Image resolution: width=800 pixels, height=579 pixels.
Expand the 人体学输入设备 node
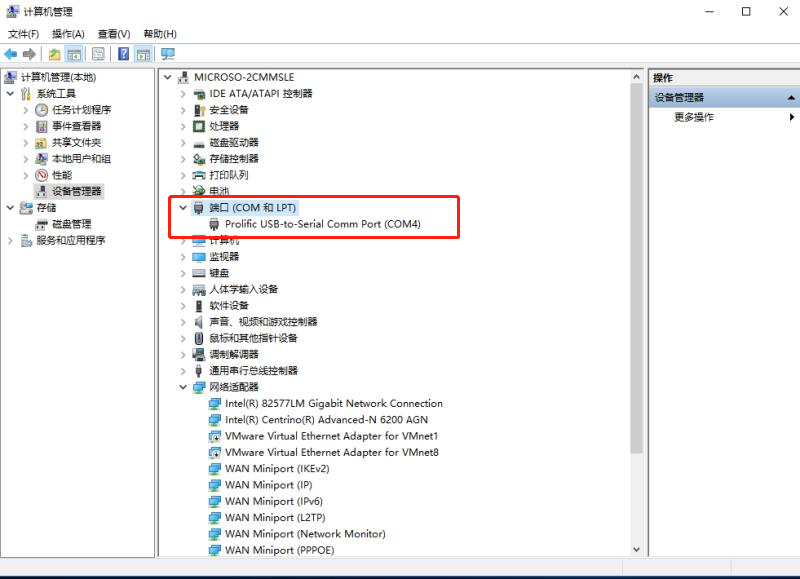click(x=183, y=289)
